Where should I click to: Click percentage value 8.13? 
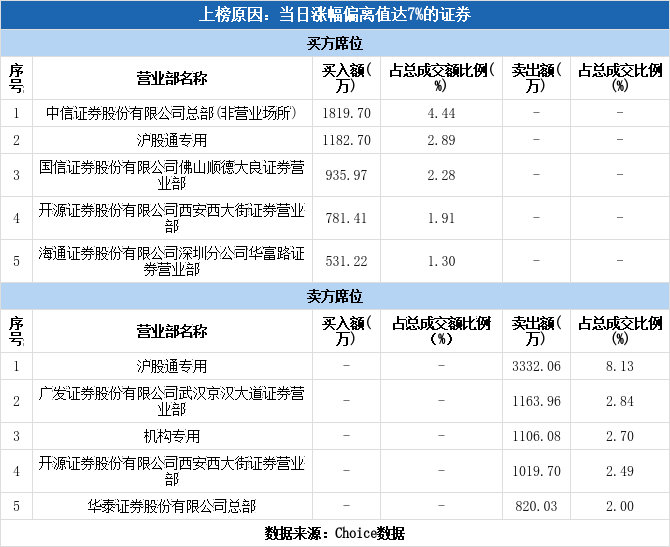coord(620,366)
